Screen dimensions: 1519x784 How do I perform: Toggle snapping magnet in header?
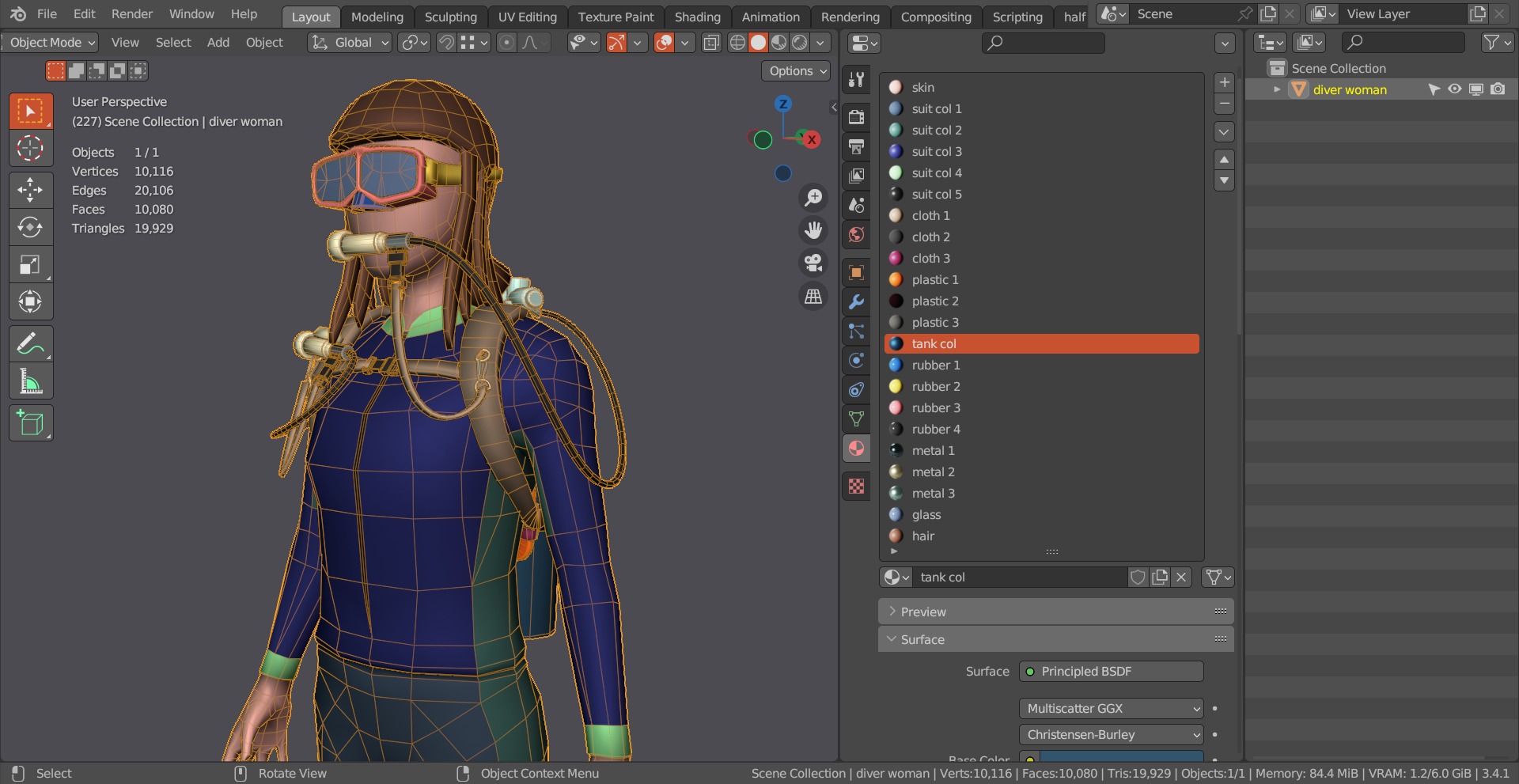click(446, 43)
